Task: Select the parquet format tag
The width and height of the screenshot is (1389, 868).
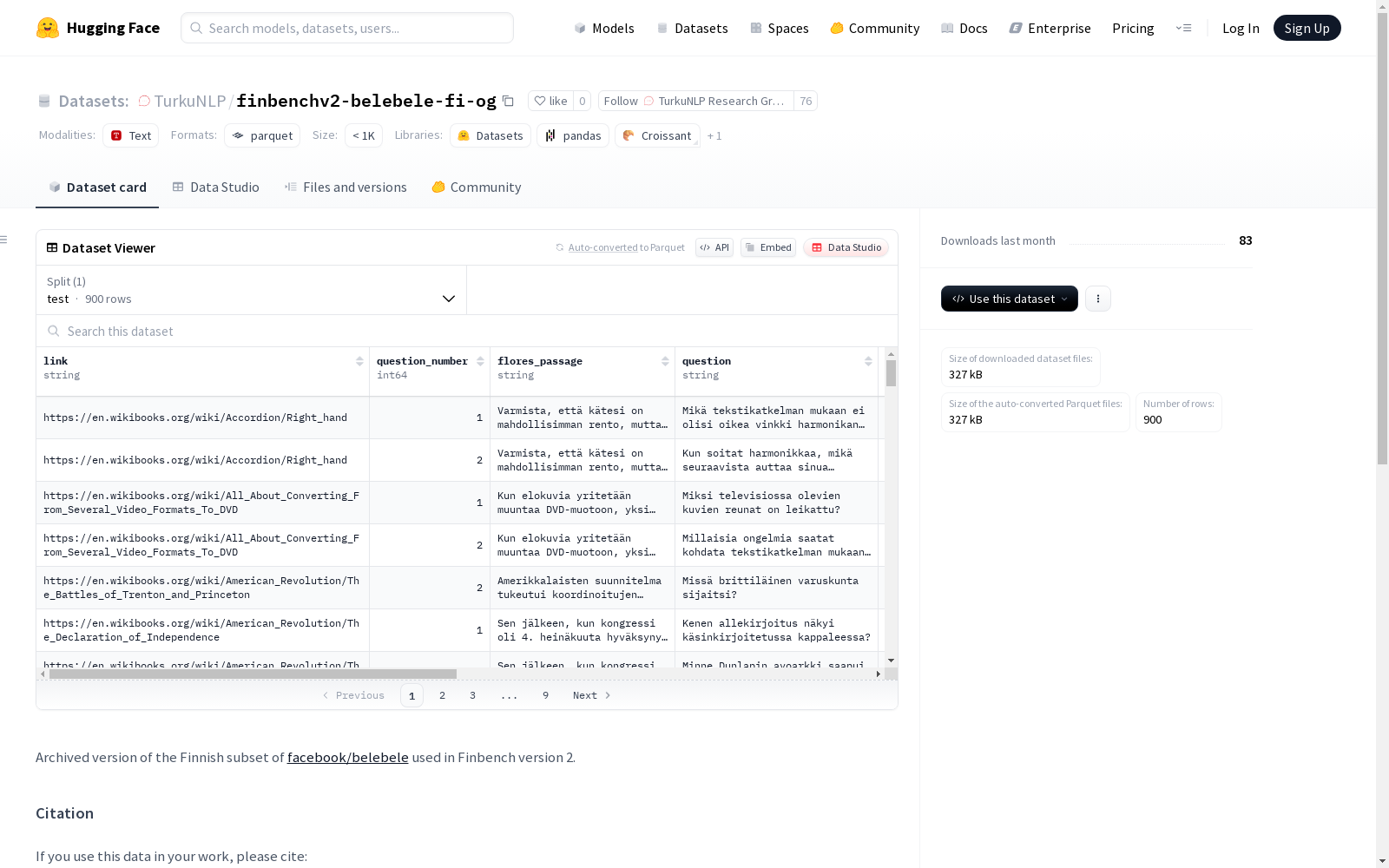Action: coord(262,135)
